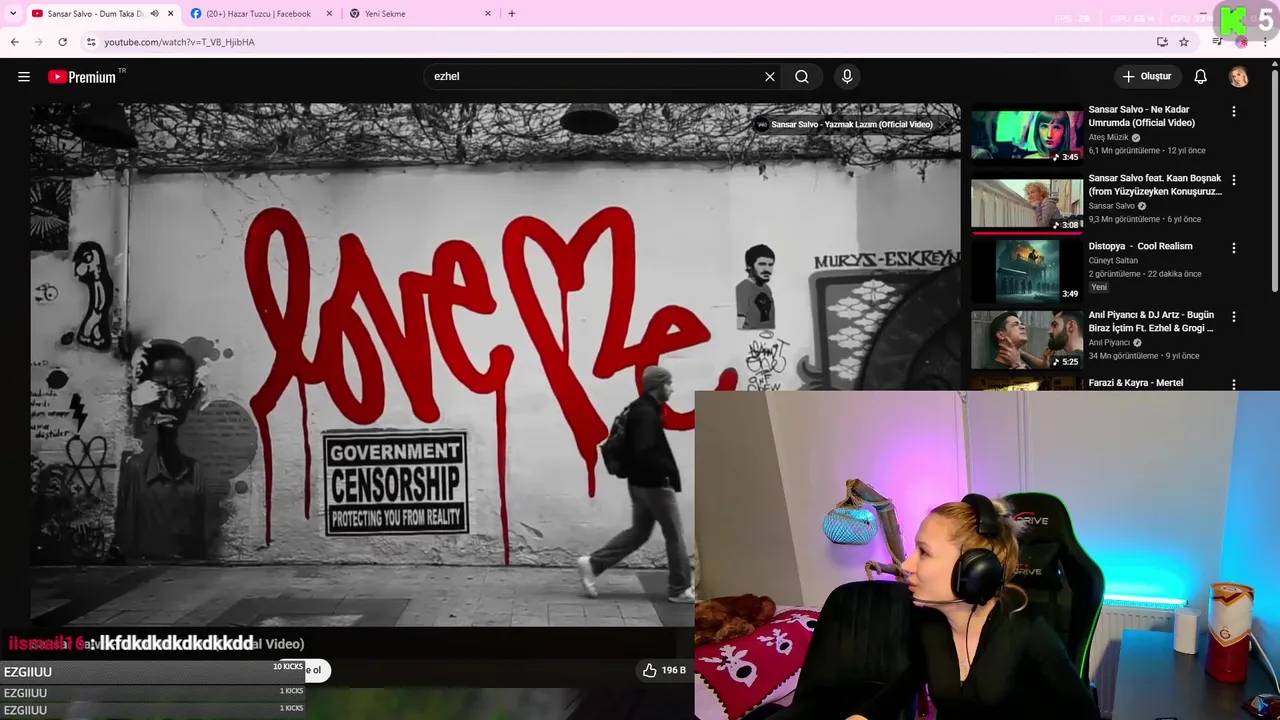Image resolution: width=1280 pixels, height=720 pixels.
Task: Open title 'Farazi & Kayra - Mertel'
Action: click(x=1136, y=383)
